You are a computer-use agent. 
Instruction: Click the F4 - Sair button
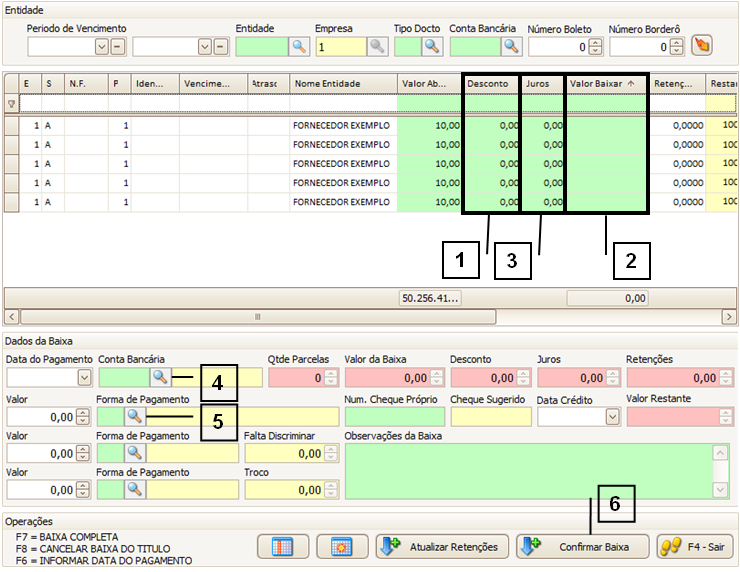[695, 546]
